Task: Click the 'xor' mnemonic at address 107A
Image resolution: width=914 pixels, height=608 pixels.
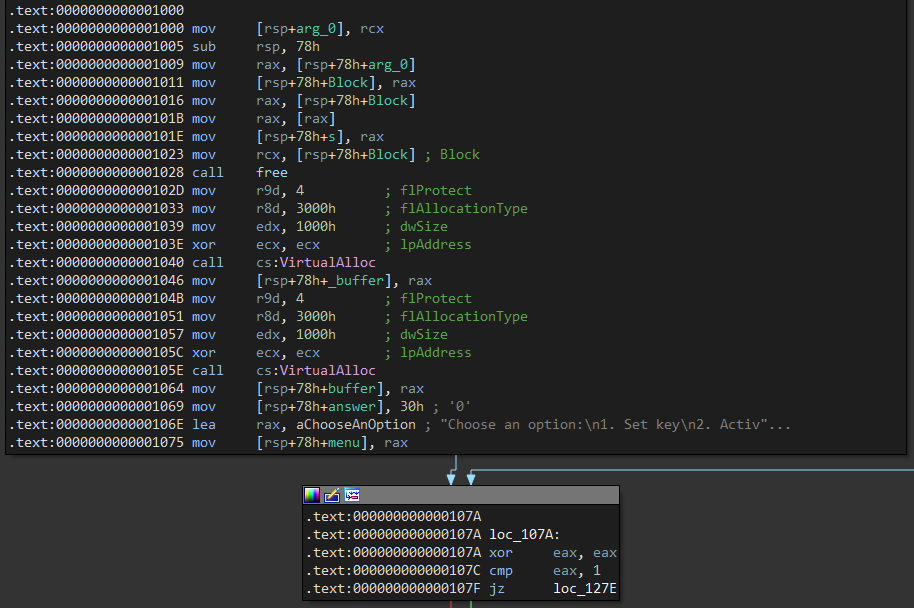Action: coord(501,552)
